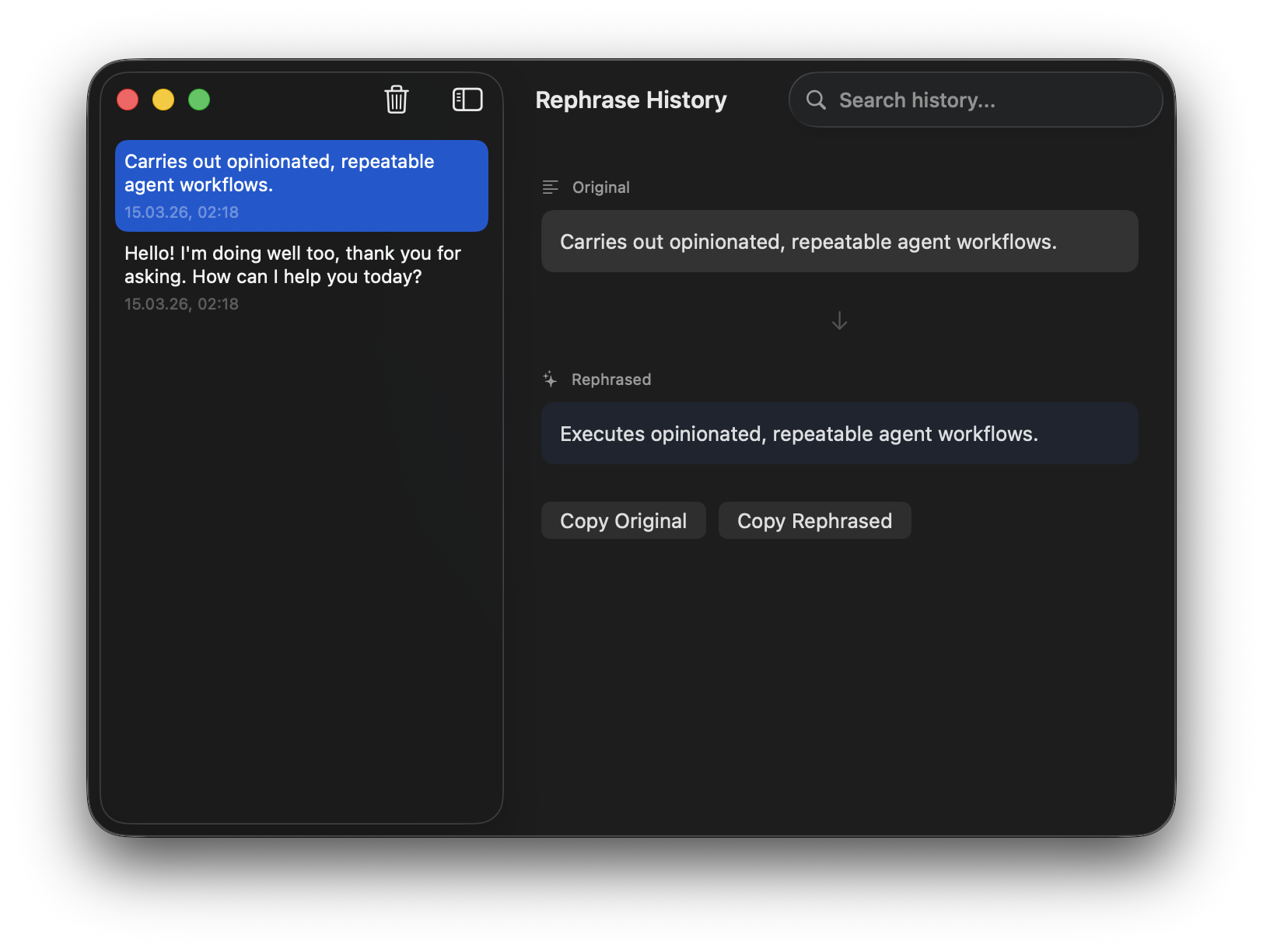This screenshot has height=952, width=1263.
Task: Close the window with the red button
Action: pos(128,100)
